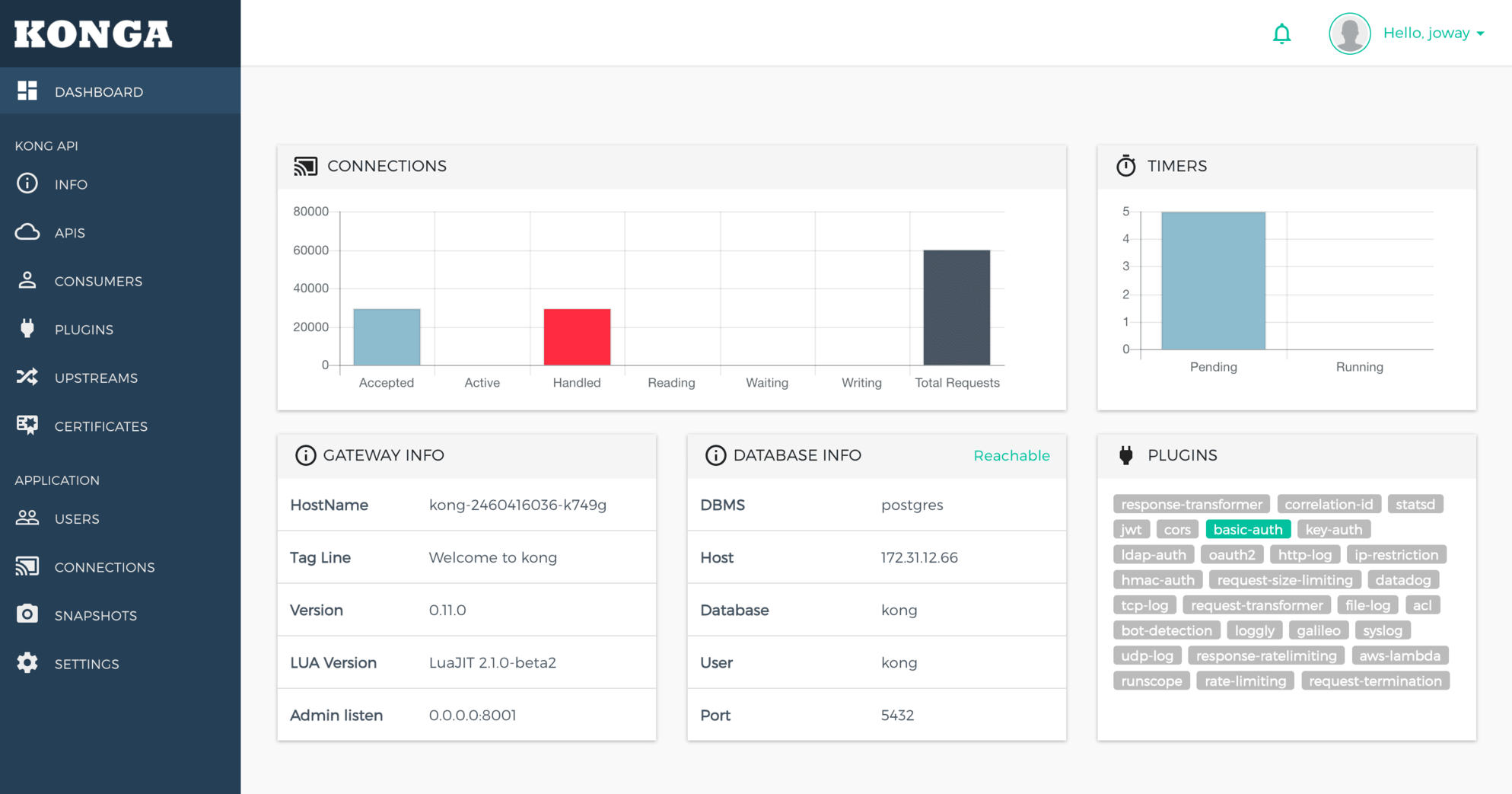Expand the Hello, joway user dropdown

coord(1434,33)
